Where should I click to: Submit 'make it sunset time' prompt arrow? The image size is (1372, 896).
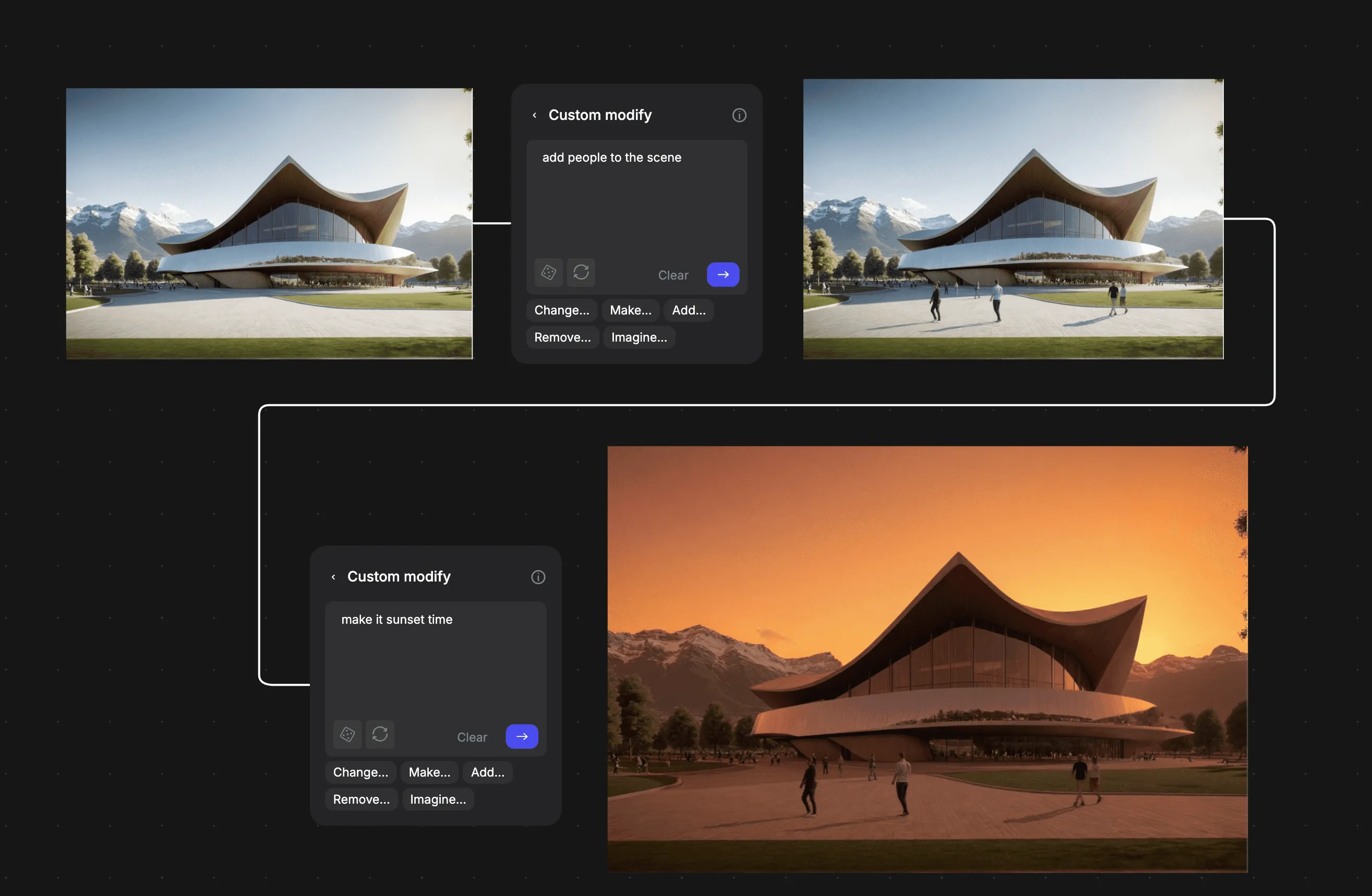[x=522, y=737]
